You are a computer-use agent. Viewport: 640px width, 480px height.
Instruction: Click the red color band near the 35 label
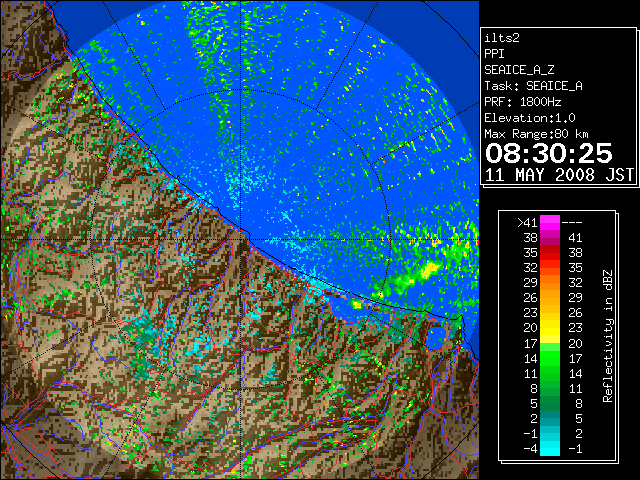[x=550, y=253]
